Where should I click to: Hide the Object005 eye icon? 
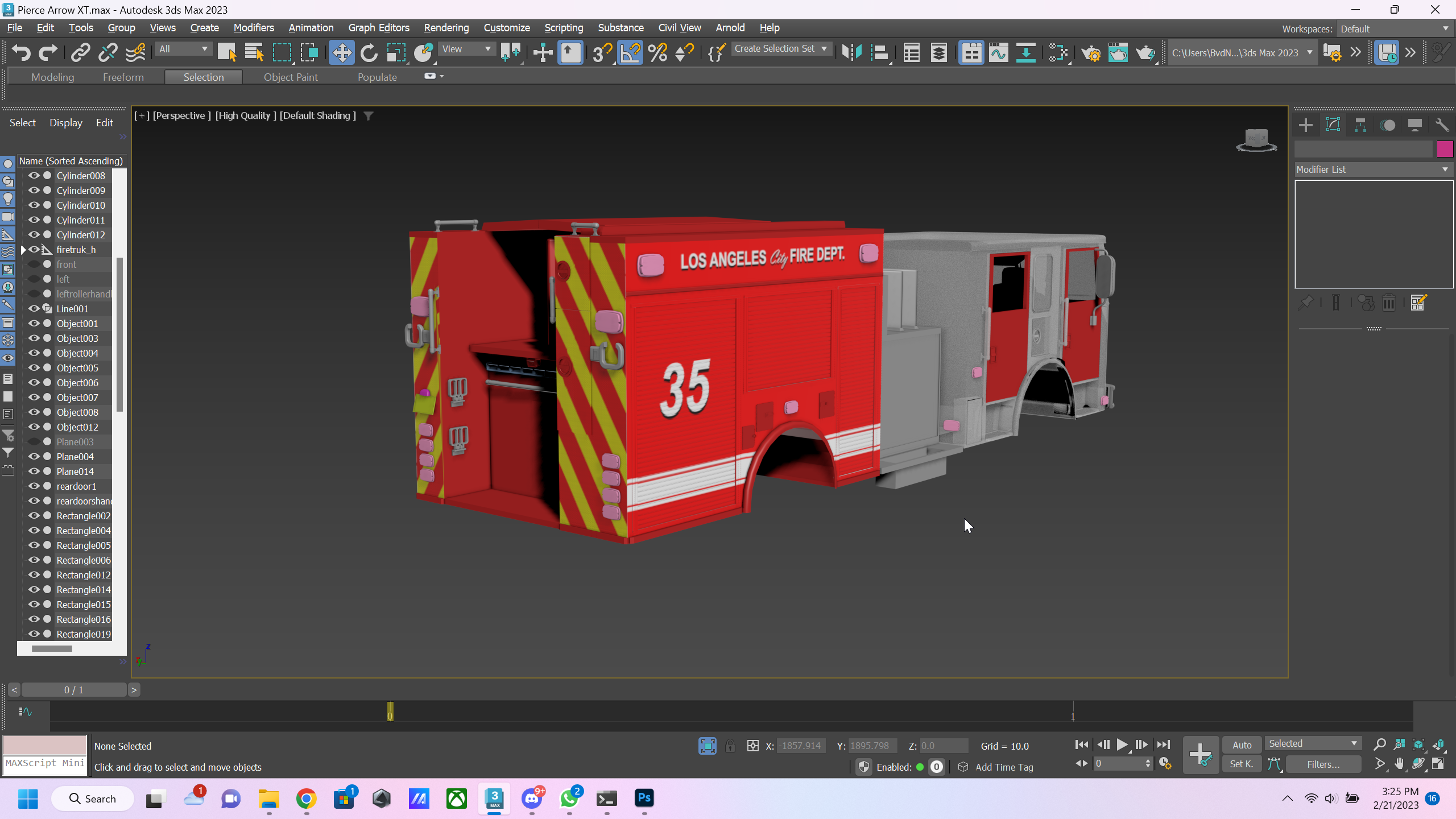click(x=34, y=368)
